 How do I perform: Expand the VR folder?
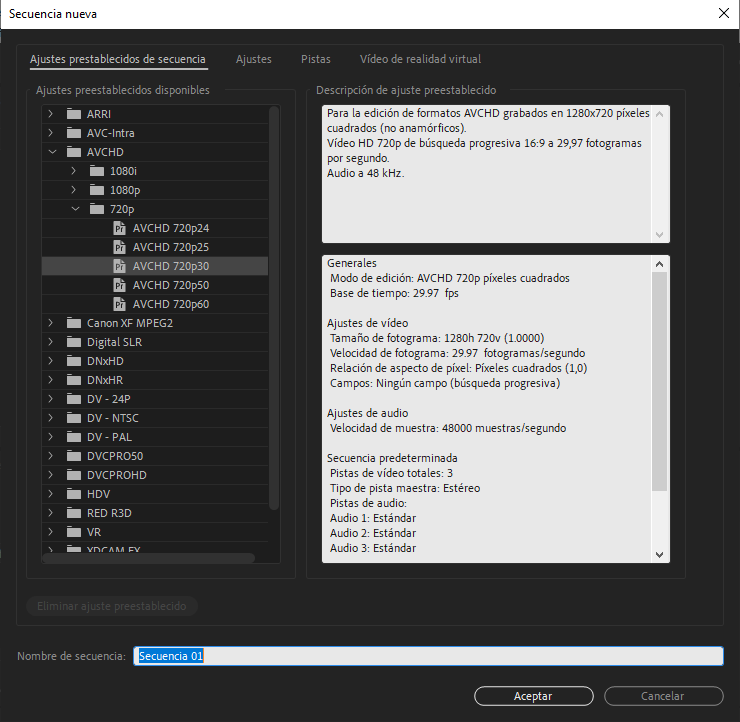click(x=51, y=532)
